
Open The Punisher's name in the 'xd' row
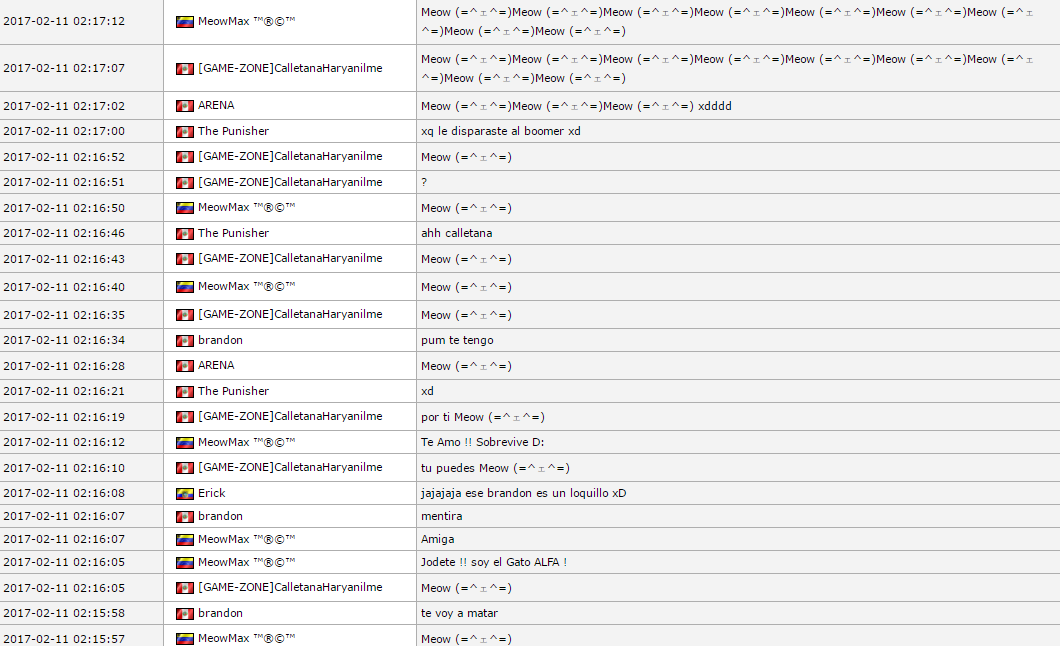pos(233,391)
